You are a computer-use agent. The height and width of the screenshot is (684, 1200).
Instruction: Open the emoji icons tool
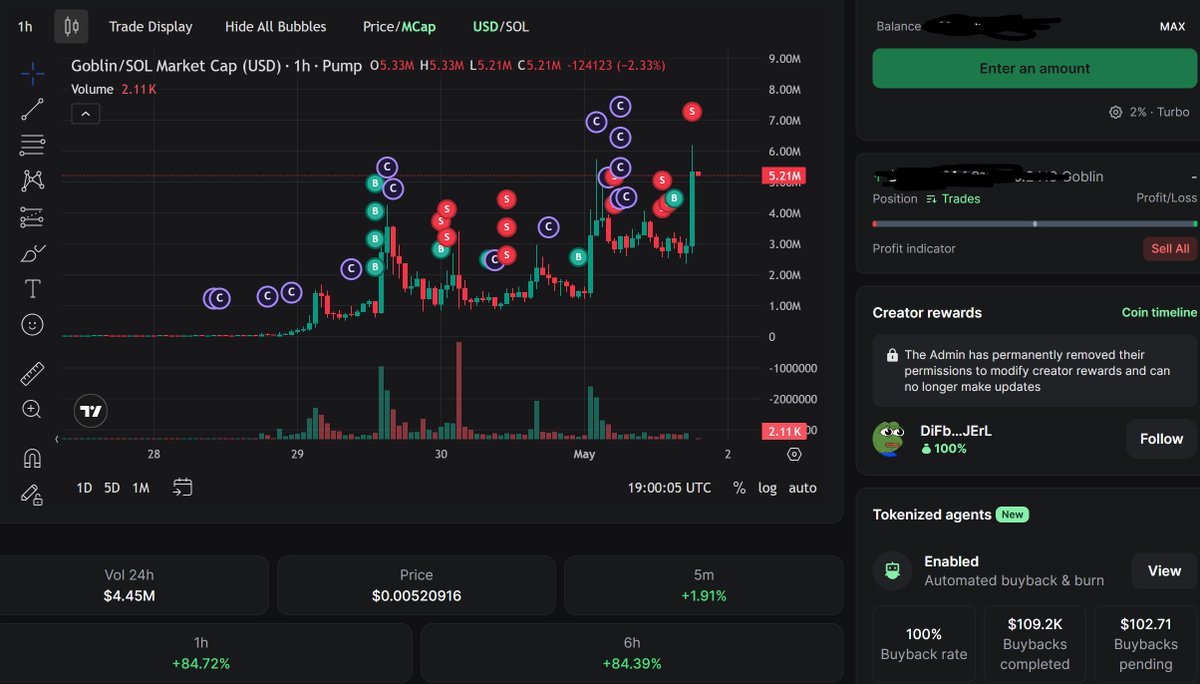32,325
